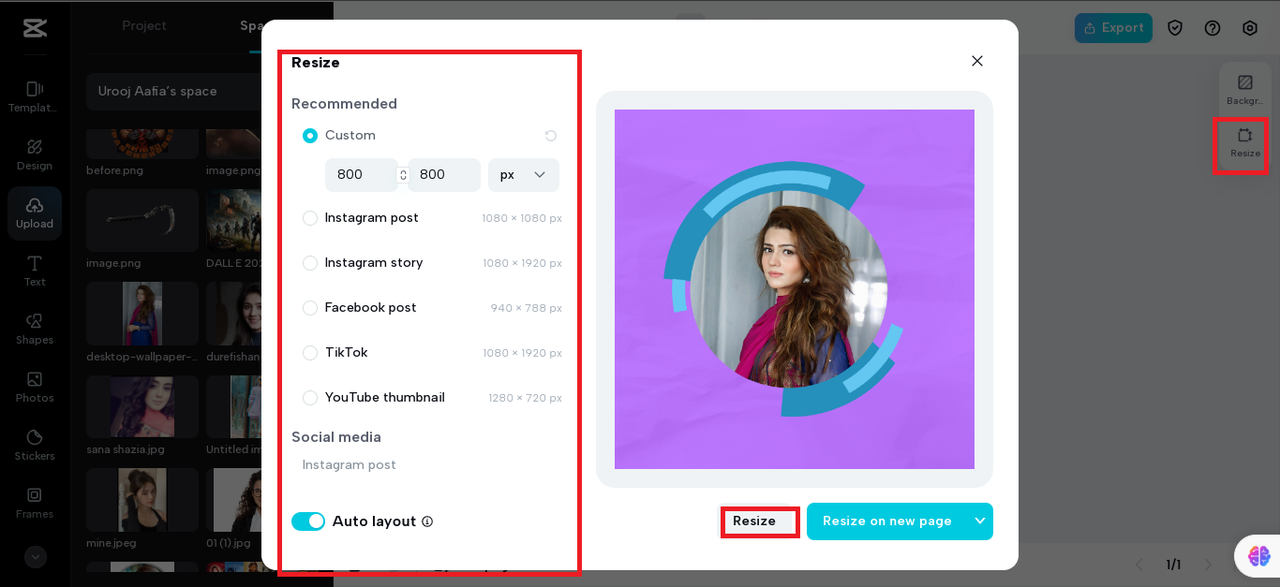Click the Recommended section heading
Viewport: 1280px width, 587px height.
click(x=344, y=104)
